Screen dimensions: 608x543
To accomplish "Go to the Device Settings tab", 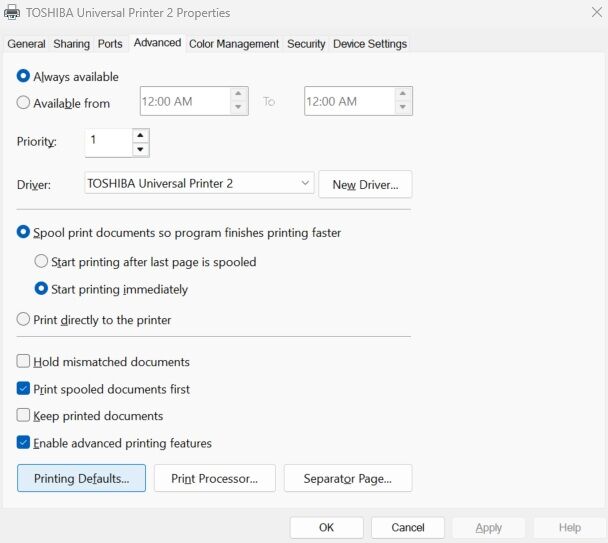I will pos(370,44).
